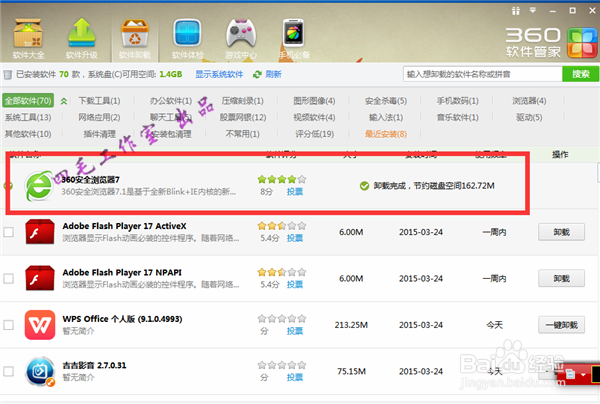Click the 刷新 refresh link
Screen dimensions: 600x404
(273, 74)
